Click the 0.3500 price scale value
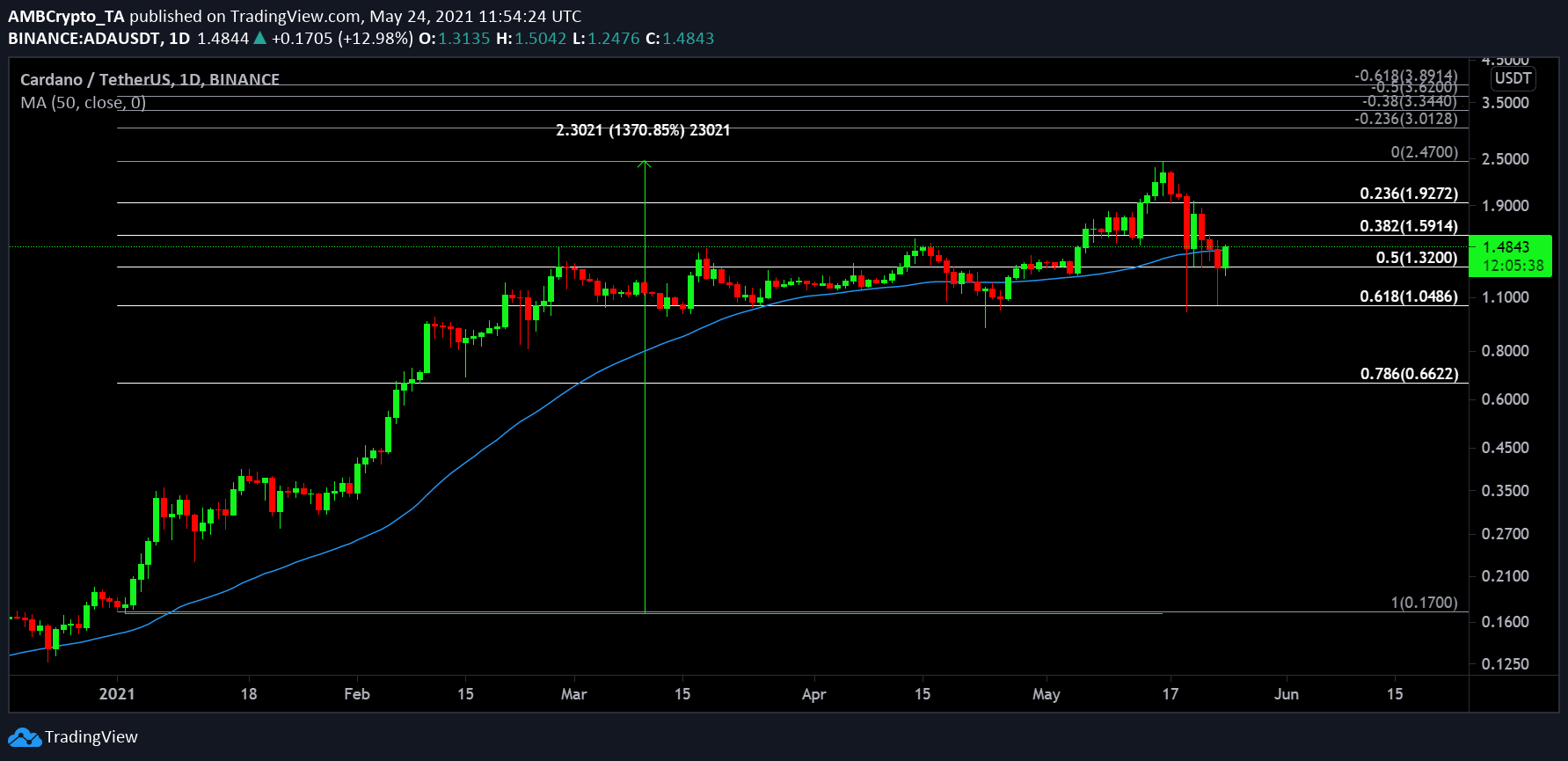Viewport: 1568px width, 761px height. 1506,491
